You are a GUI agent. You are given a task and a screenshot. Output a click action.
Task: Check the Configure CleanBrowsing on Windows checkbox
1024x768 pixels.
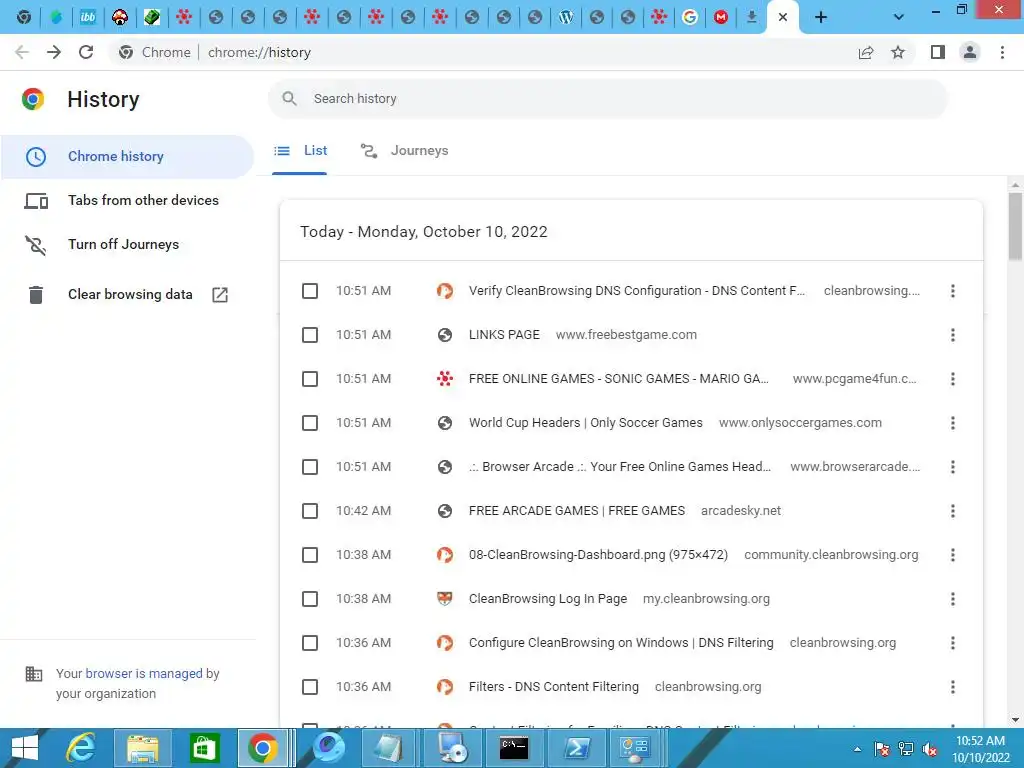pyautogui.click(x=310, y=643)
